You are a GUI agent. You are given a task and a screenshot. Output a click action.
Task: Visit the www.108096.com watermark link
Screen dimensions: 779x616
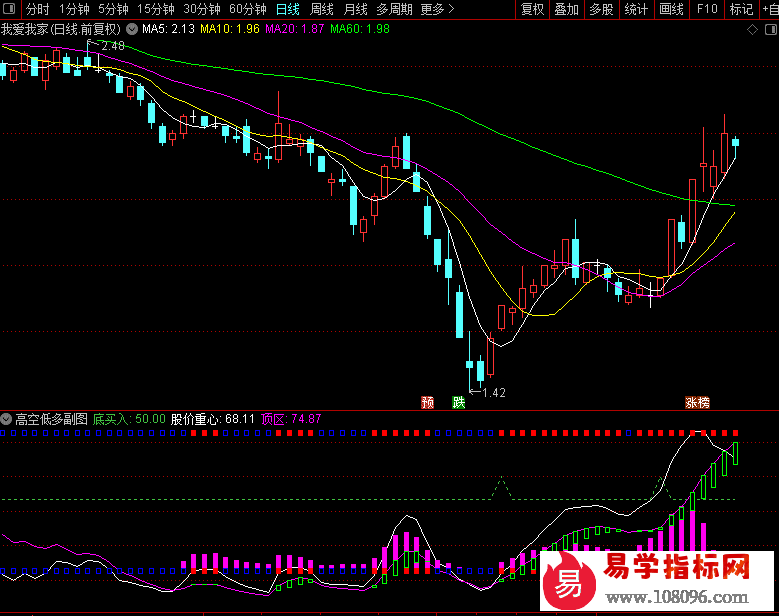(677, 597)
